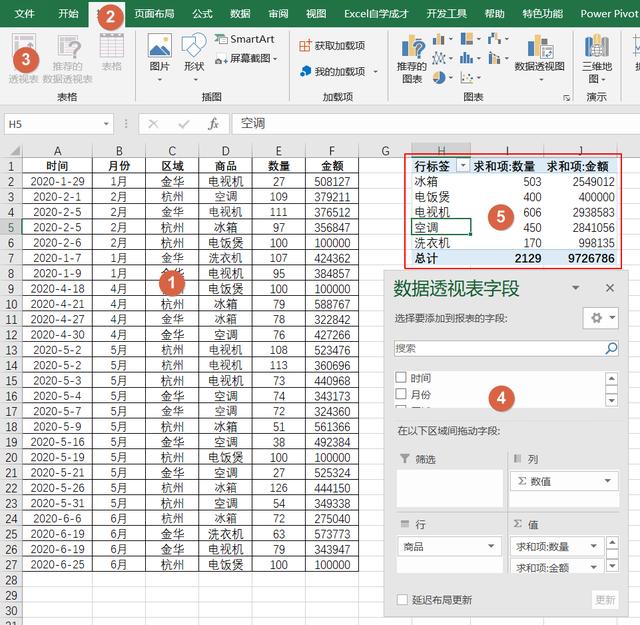Open the 屏幕截图 screenshot tool

pos(246,58)
